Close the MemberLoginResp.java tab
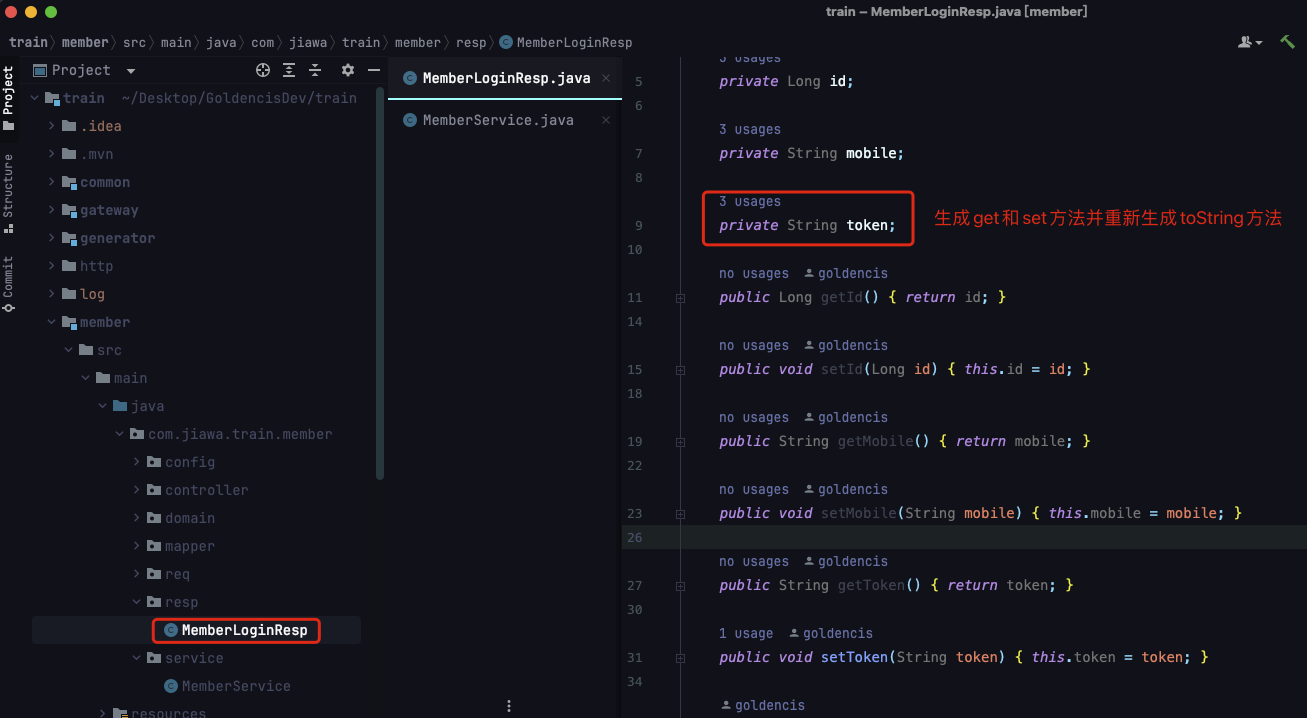Viewport: 1307px width, 718px height. [606, 78]
